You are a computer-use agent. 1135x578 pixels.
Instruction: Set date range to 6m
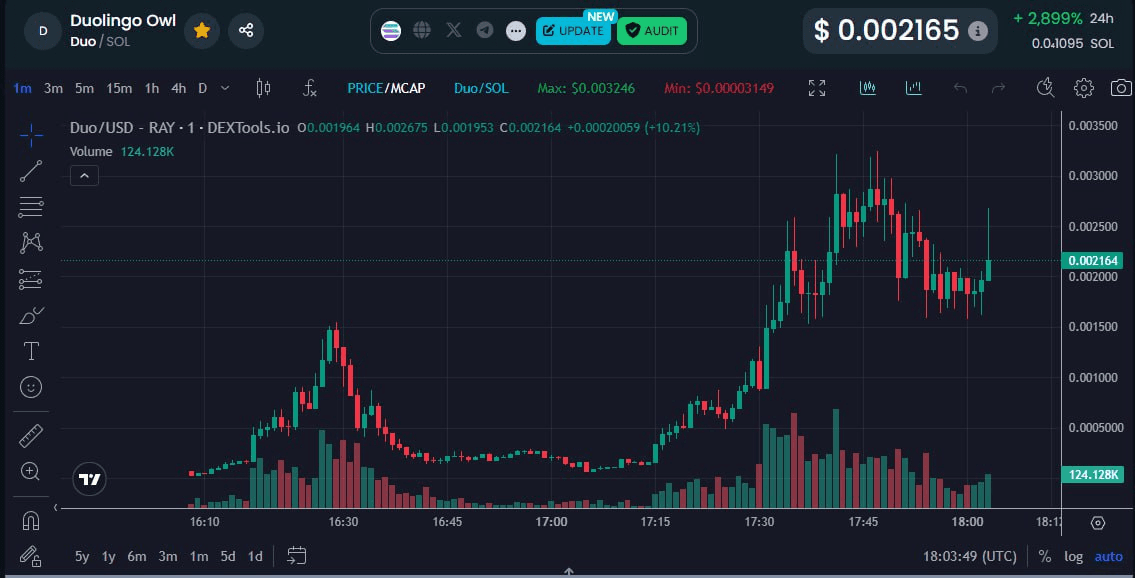(137, 556)
